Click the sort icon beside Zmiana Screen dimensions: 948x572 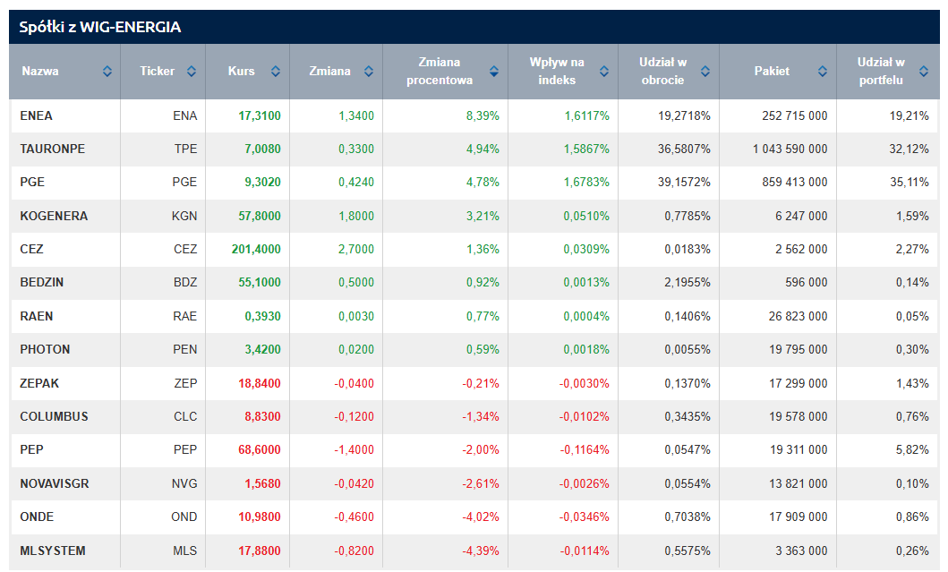tap(368, 72)
